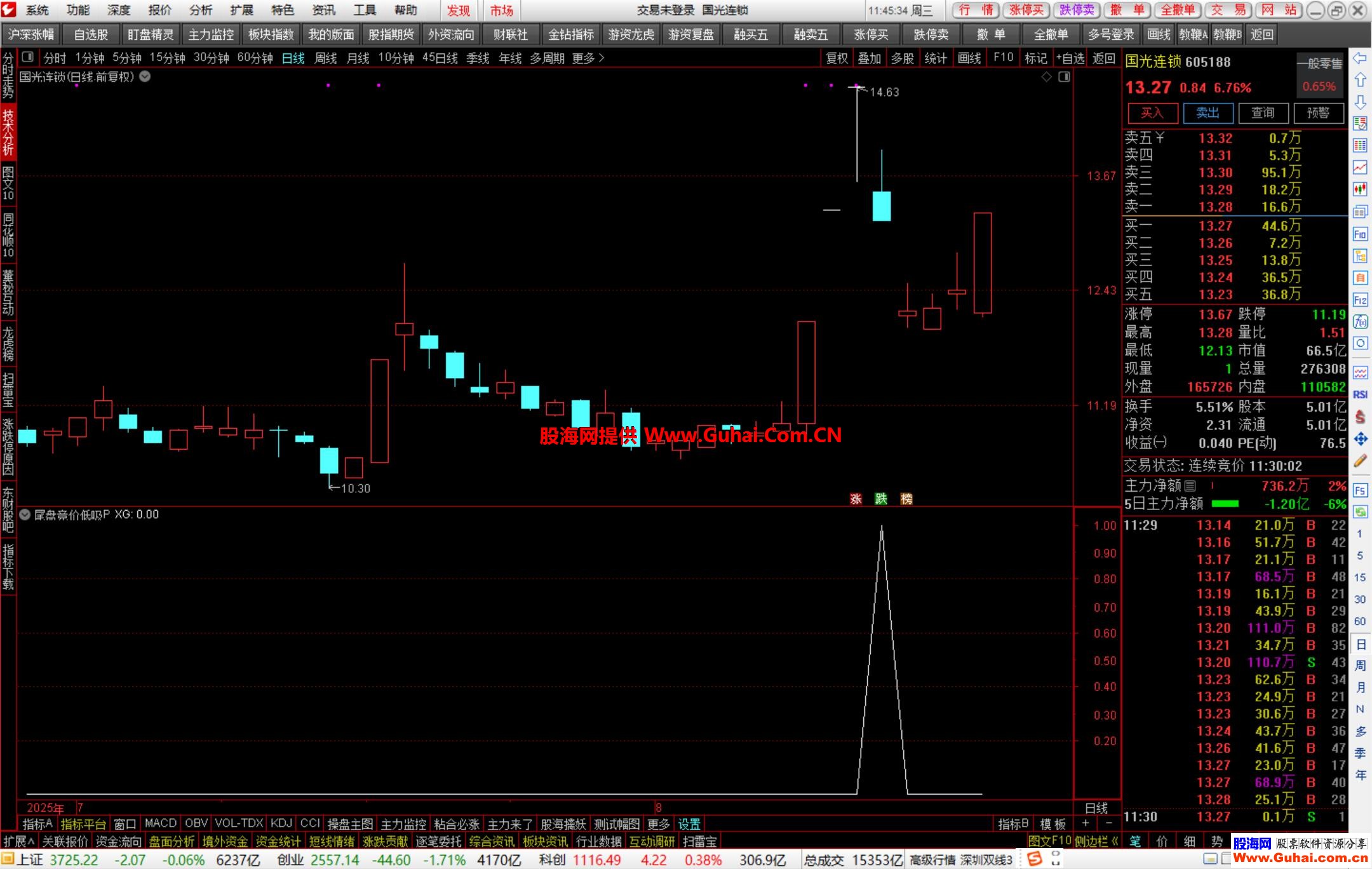Click the F10 icon in right sidebar
The image size is (1372, 869).
tap(1360, 234)
